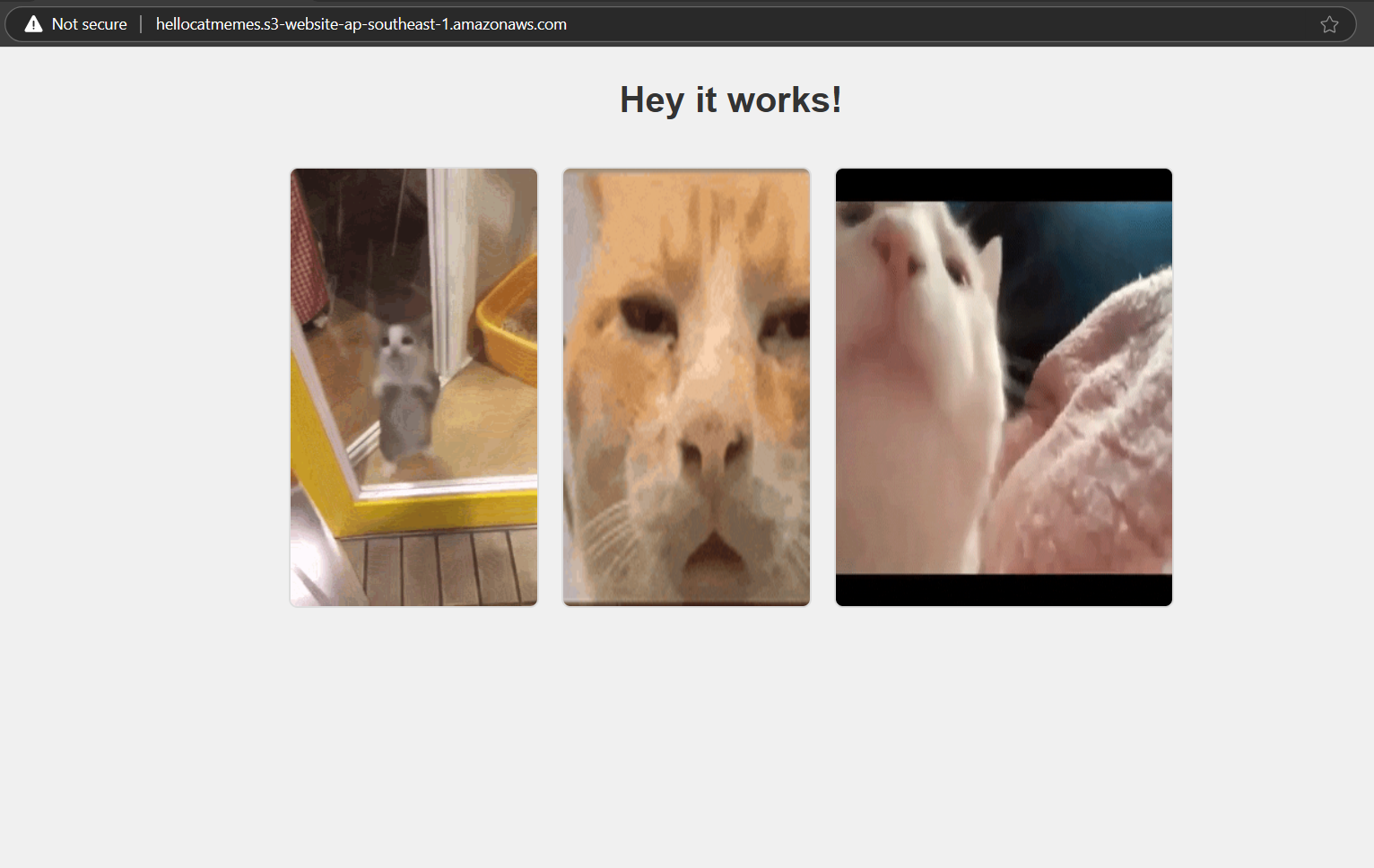Click the "Hey it works!" page heading

click(730, 100)
